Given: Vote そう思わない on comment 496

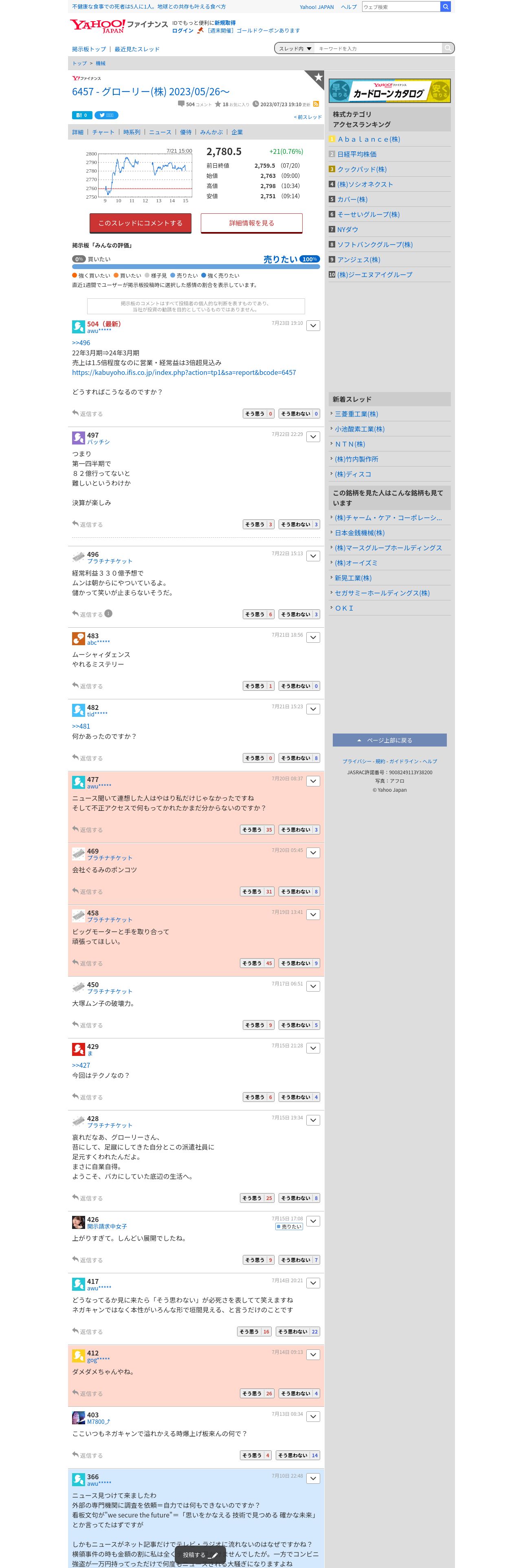Looking at the screenshot, I should pos(299,614).
